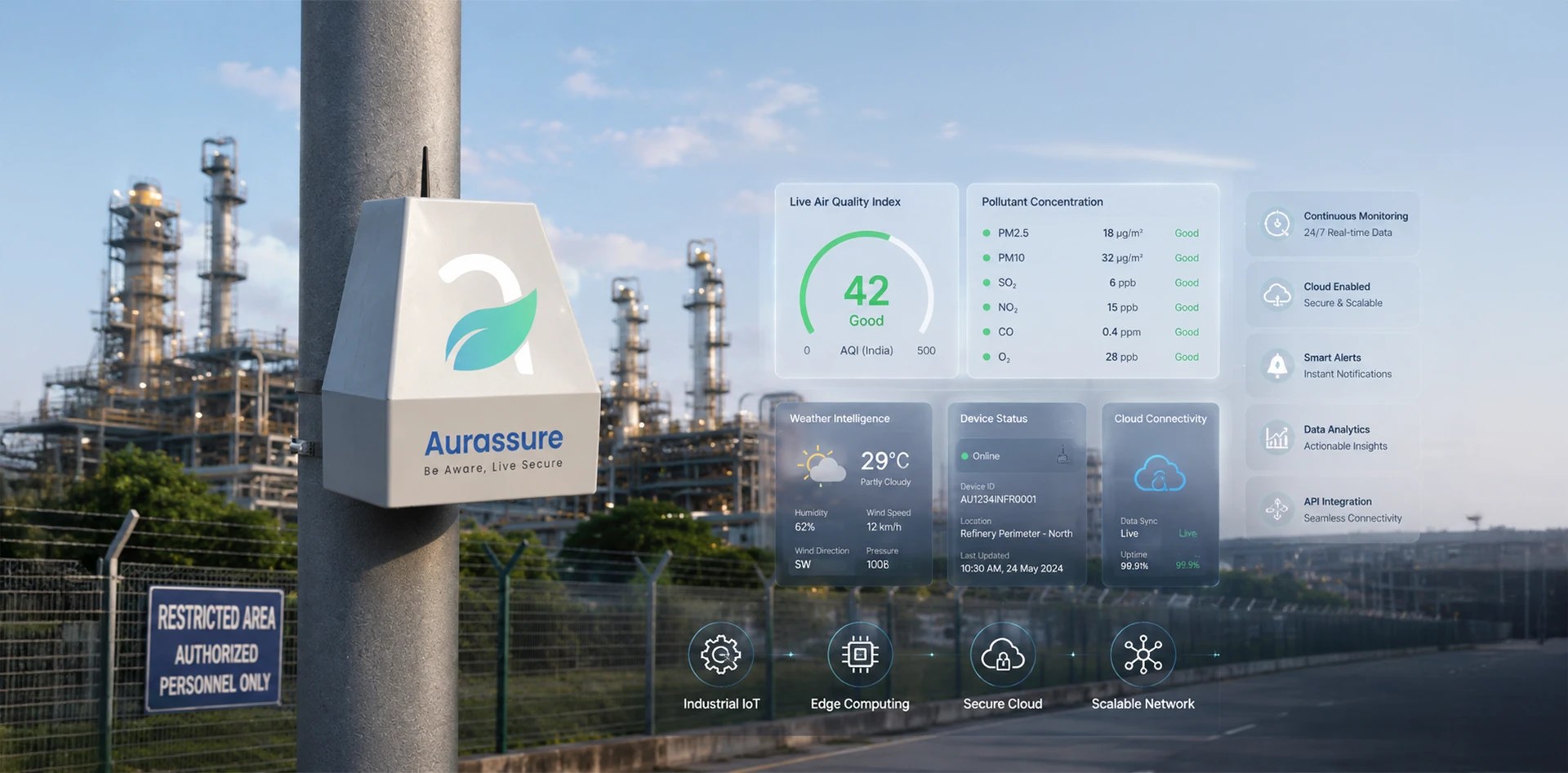Click the Smart Alerts label
The height and width of the screenshot is (773, 1568).
pos(1332,358)
